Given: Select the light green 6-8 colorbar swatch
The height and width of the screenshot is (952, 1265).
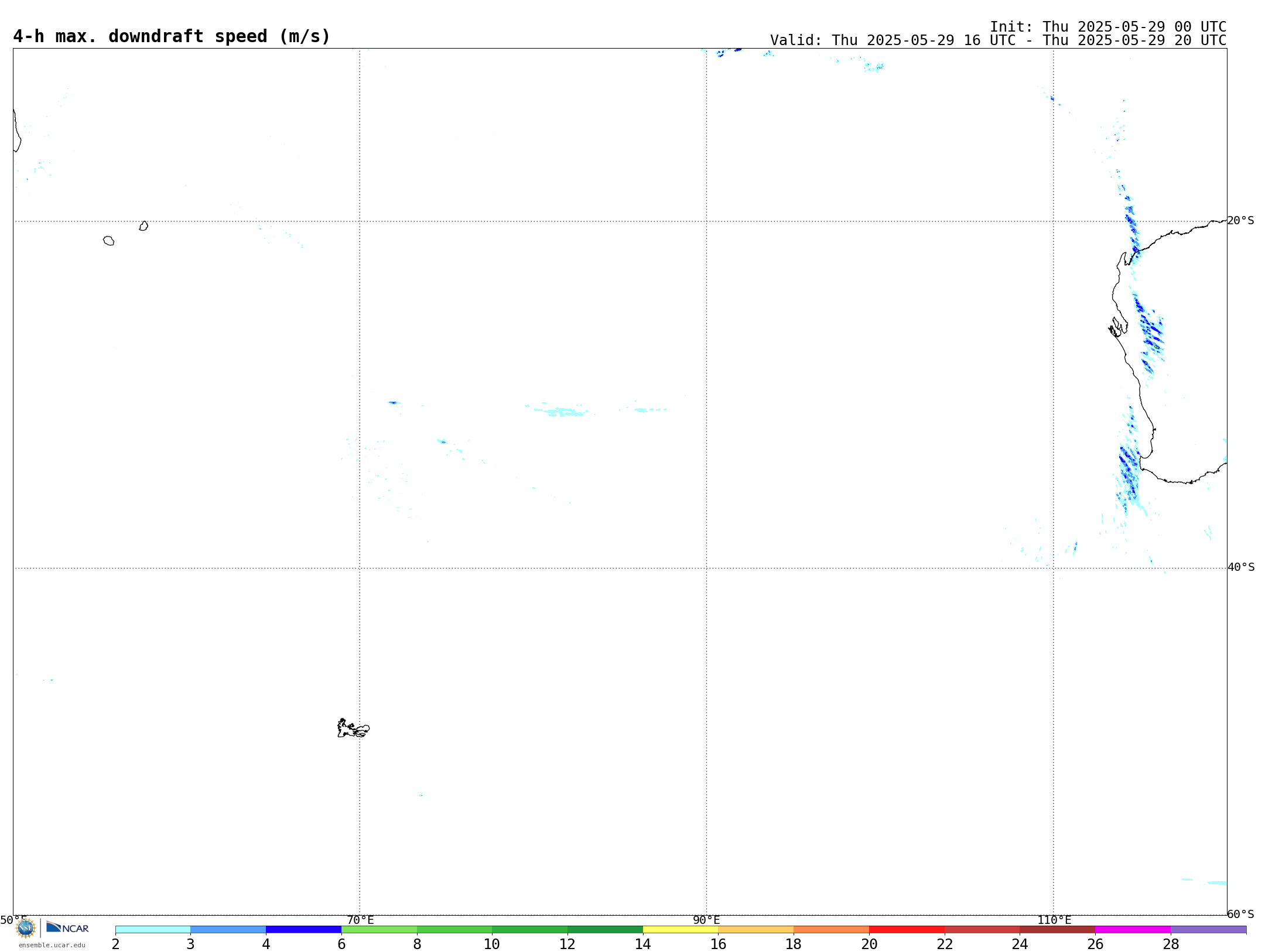Looking at the screenshot, I should [379, 930].
